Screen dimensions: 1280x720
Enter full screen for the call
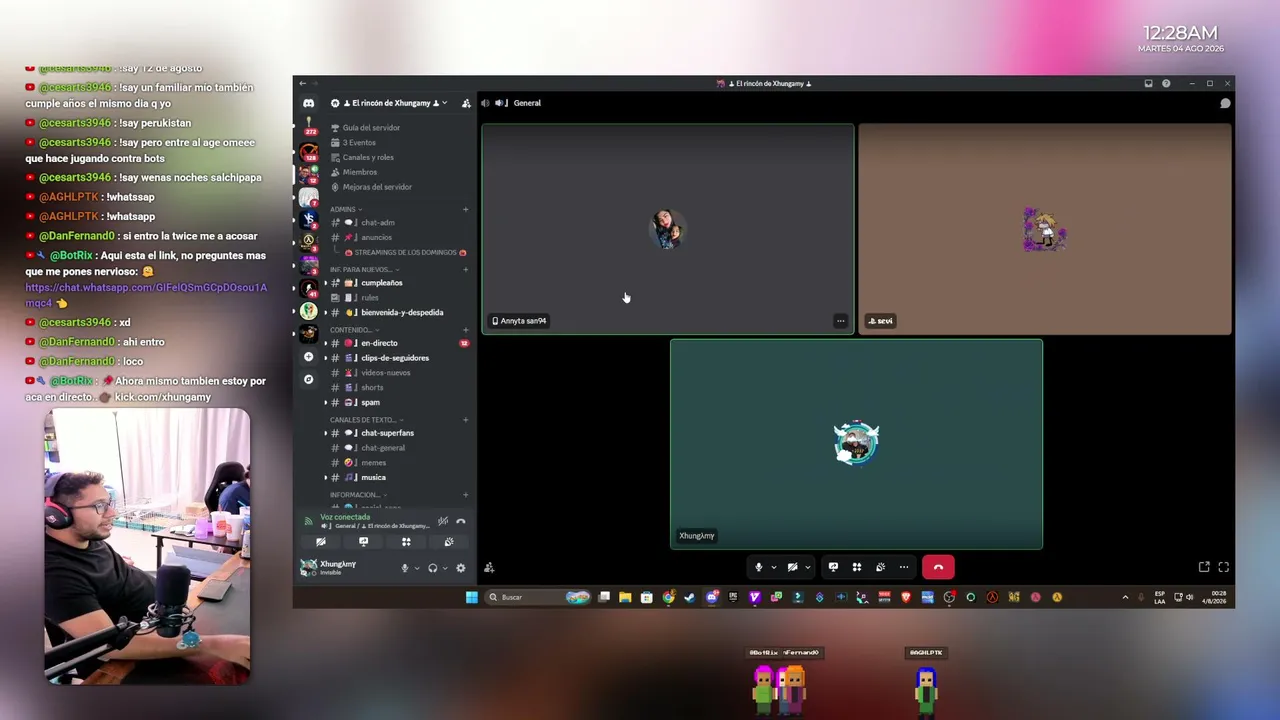pyautogui.click(x=1223, y=567)
